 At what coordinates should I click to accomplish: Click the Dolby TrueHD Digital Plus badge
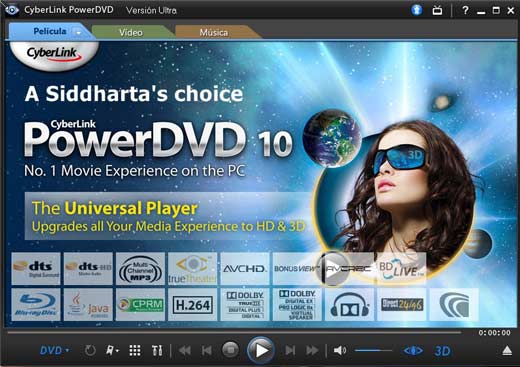click(245, 305)
